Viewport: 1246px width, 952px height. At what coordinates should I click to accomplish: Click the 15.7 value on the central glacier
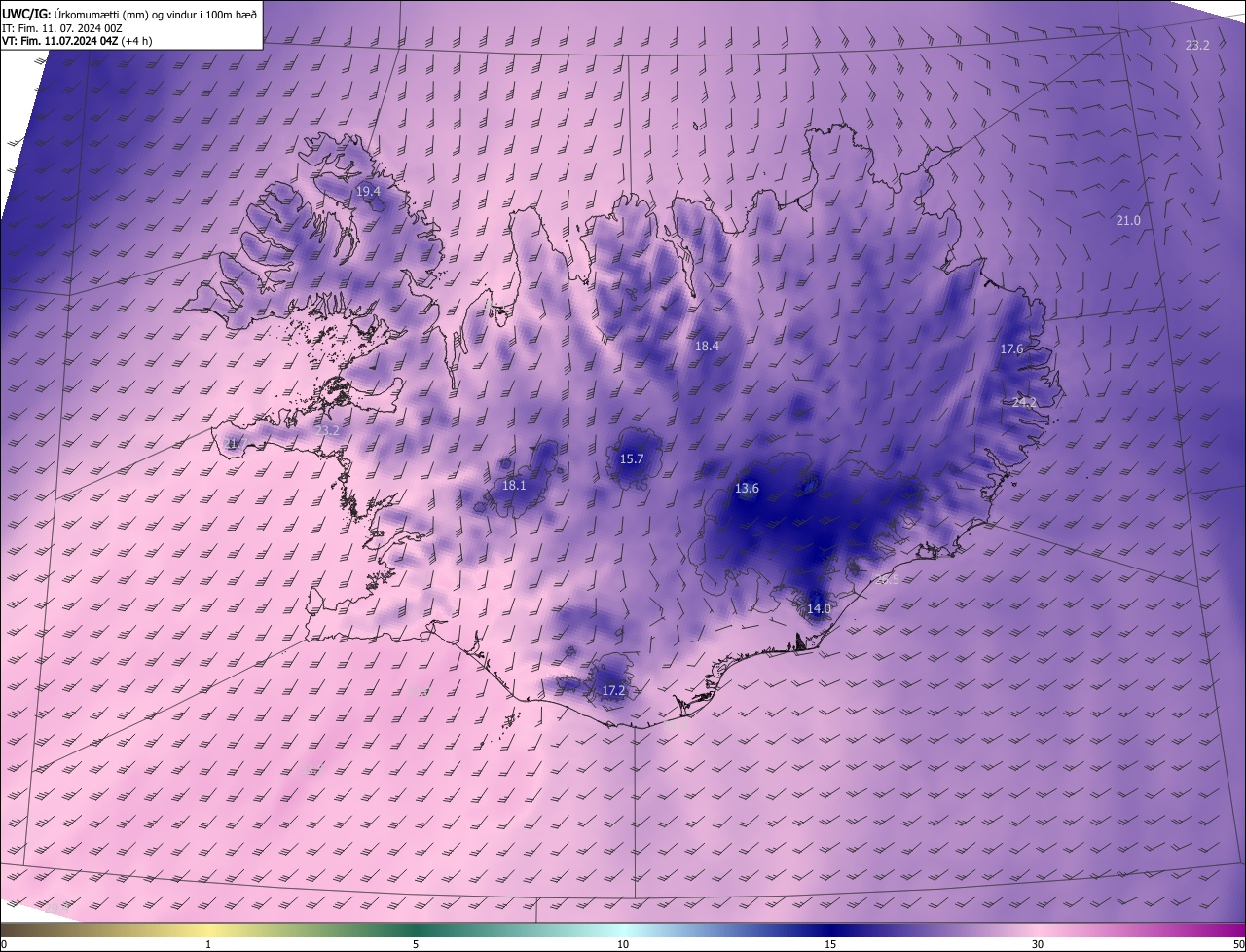pyautogui.click(x=632, y=458)
